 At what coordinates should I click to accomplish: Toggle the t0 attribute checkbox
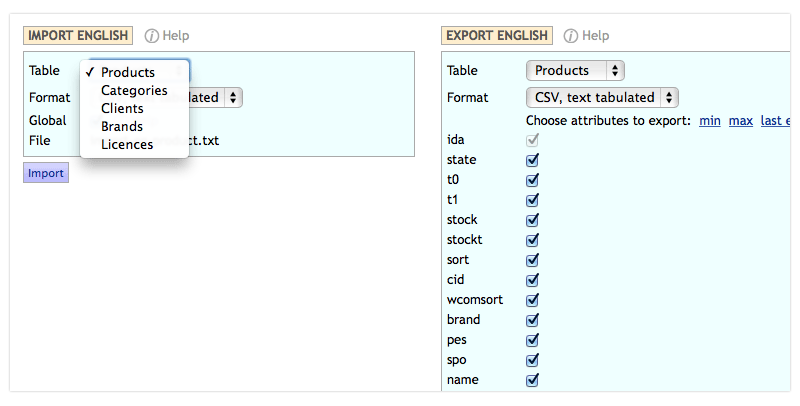(x=532, y=180)
